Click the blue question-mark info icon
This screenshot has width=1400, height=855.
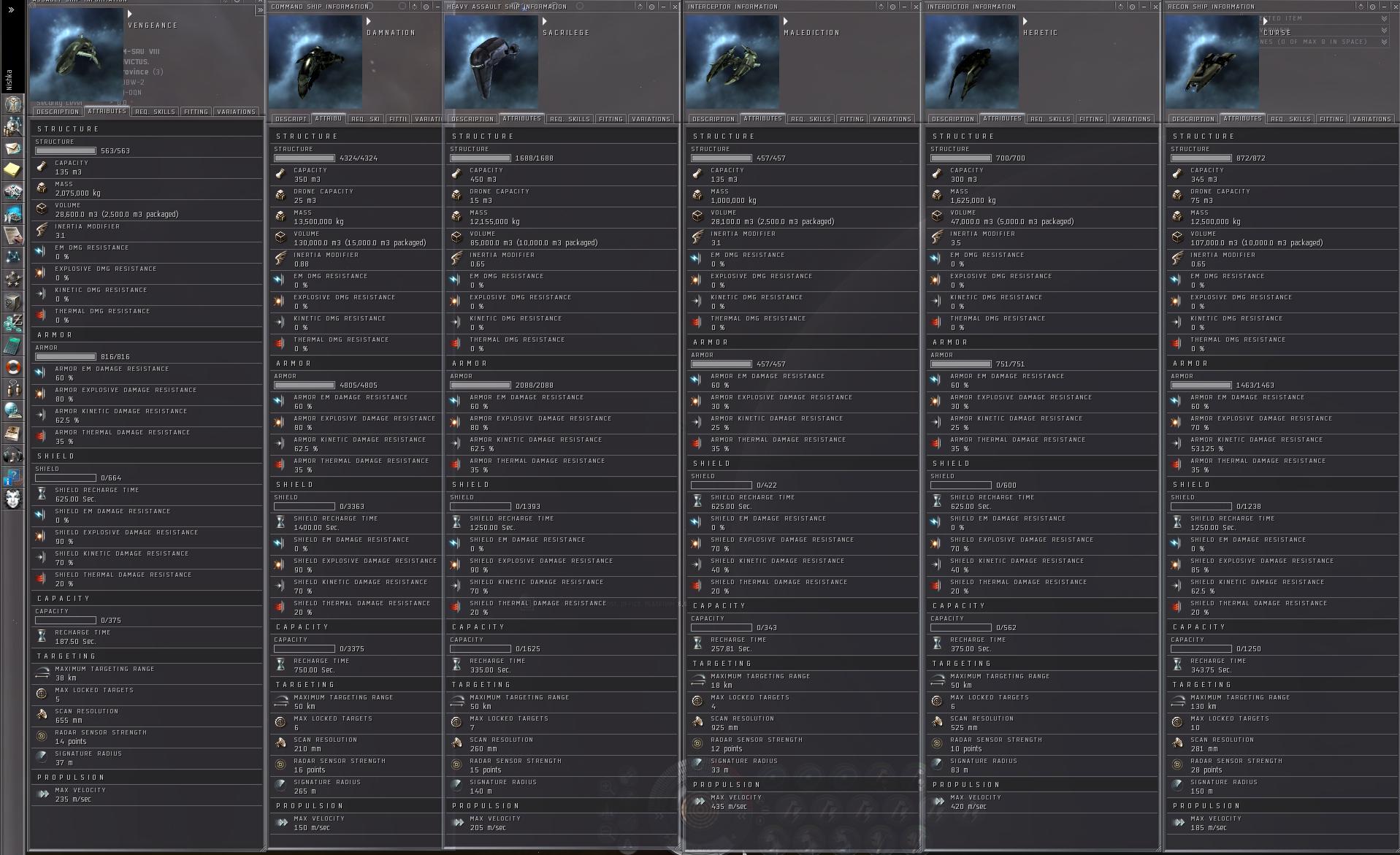(12, 478)
